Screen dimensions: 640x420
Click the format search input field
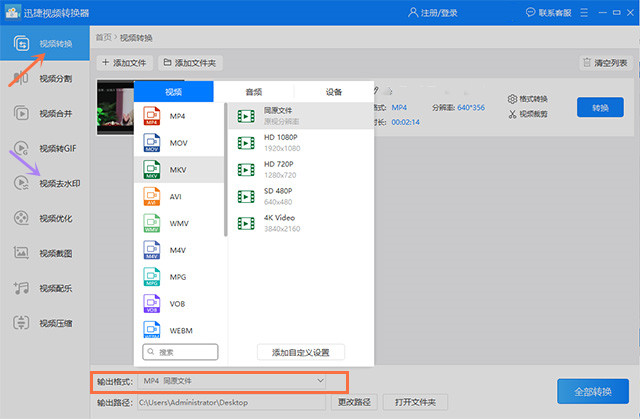click(x=180, y=352)
